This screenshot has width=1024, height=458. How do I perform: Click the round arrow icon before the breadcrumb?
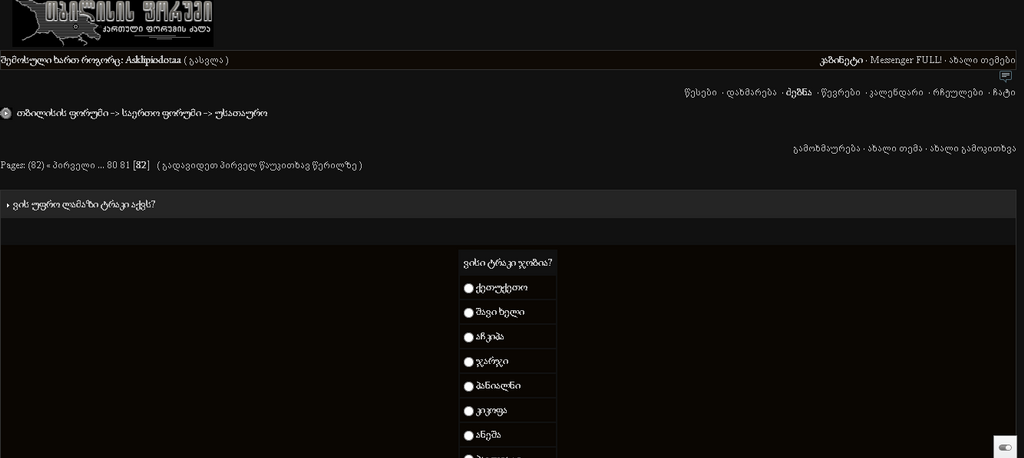(6, 113)
